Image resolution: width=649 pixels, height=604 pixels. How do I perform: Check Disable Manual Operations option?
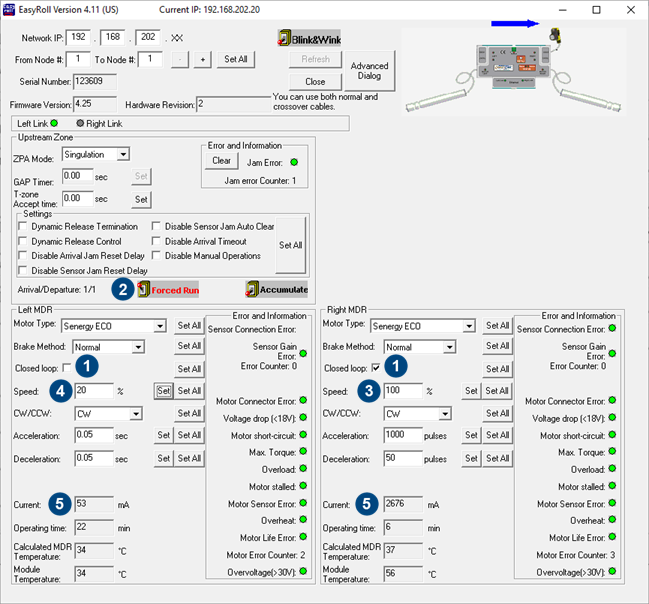tap(156, 255)
